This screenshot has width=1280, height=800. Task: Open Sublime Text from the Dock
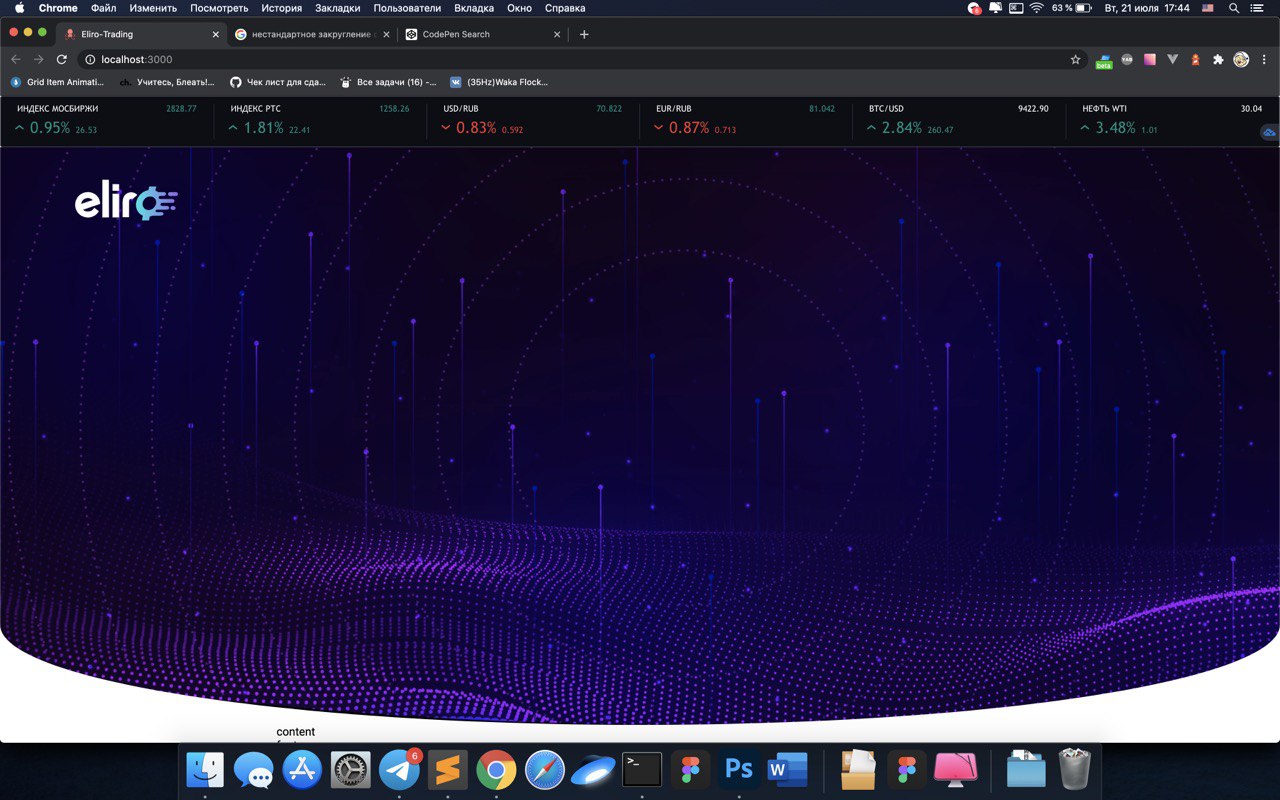[x=448, y=770]
